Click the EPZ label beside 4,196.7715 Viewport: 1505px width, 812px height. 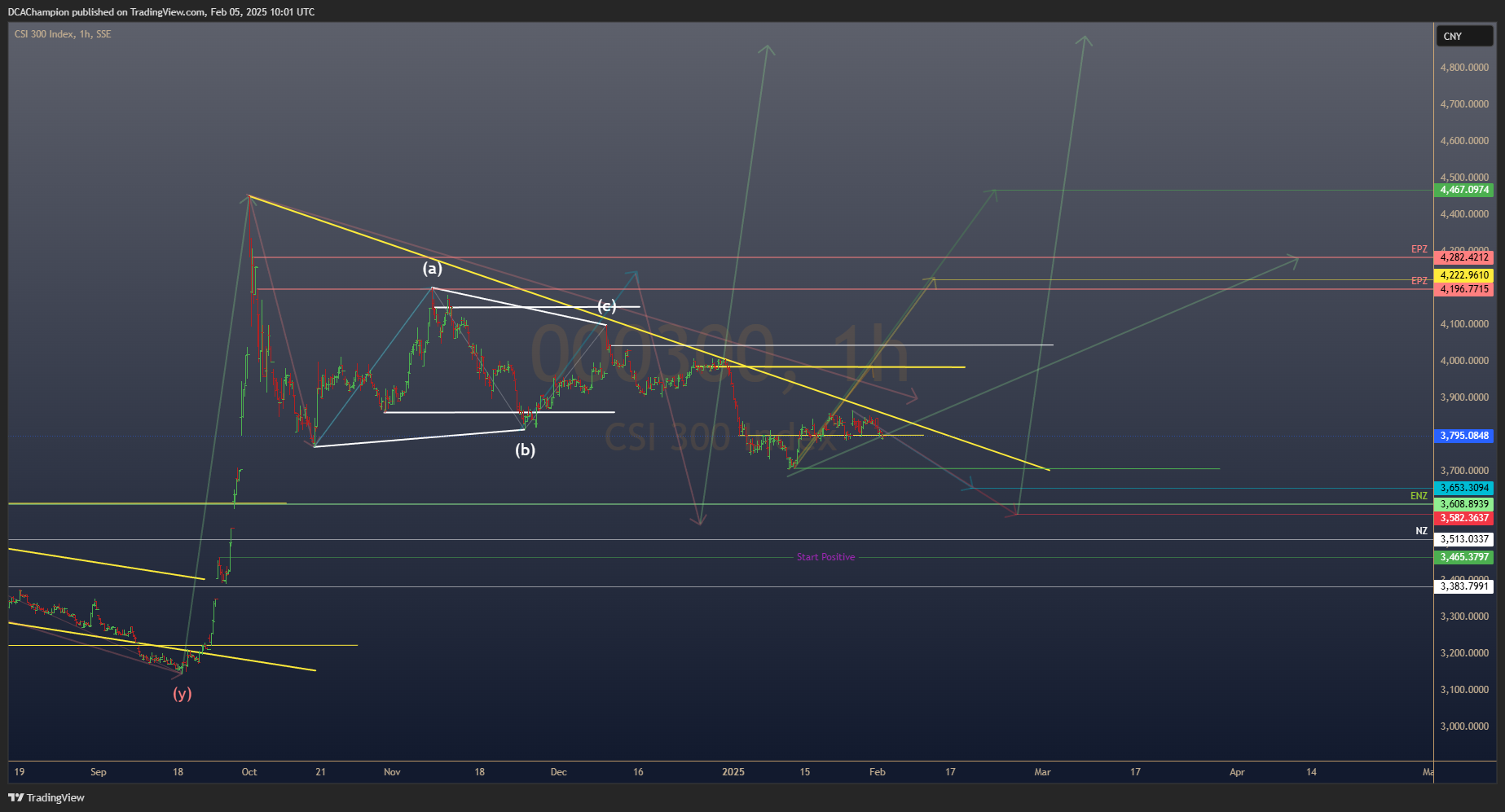click(1419, 281)
